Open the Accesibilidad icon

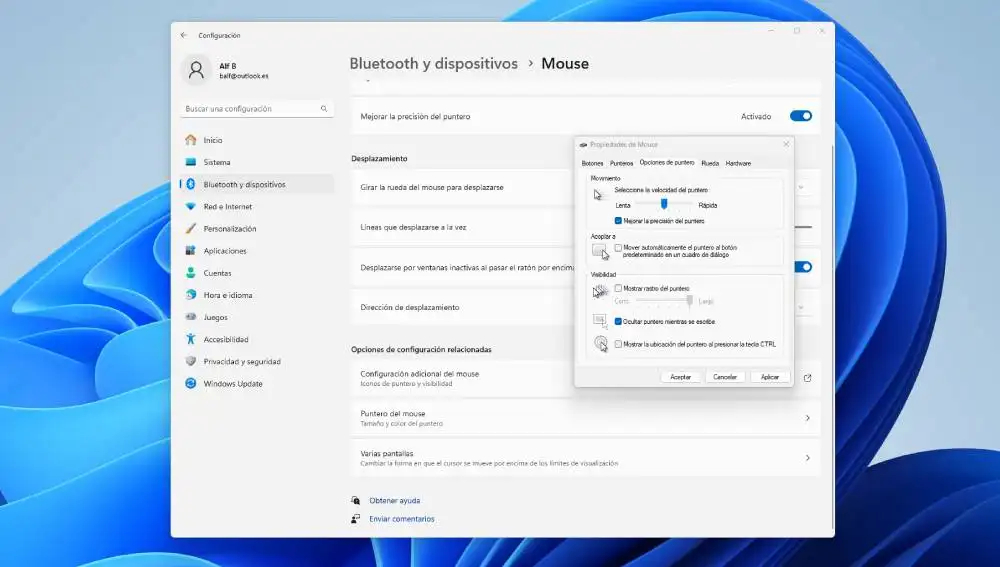coord(191,339)
